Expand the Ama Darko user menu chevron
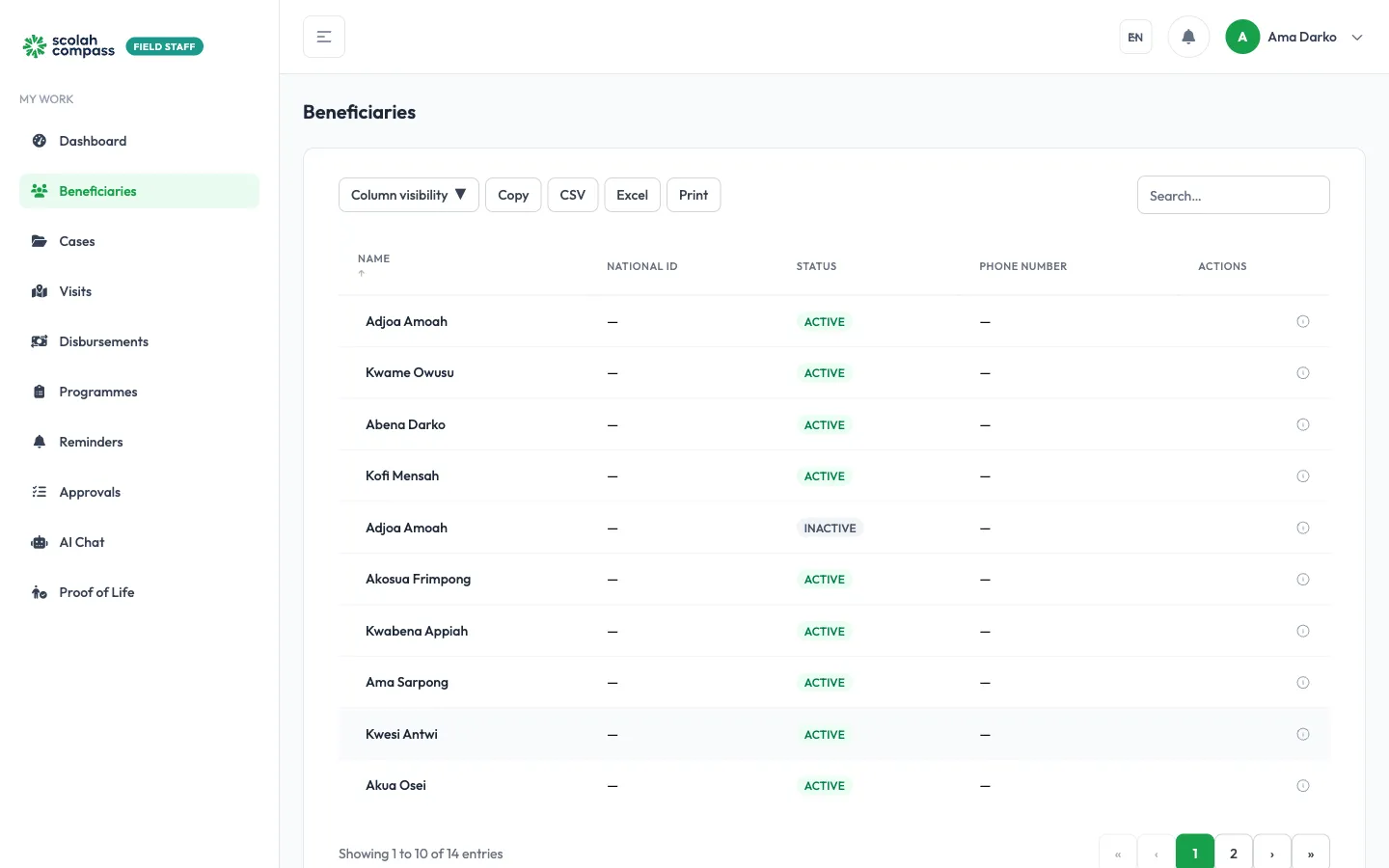 coord(1357,38)
